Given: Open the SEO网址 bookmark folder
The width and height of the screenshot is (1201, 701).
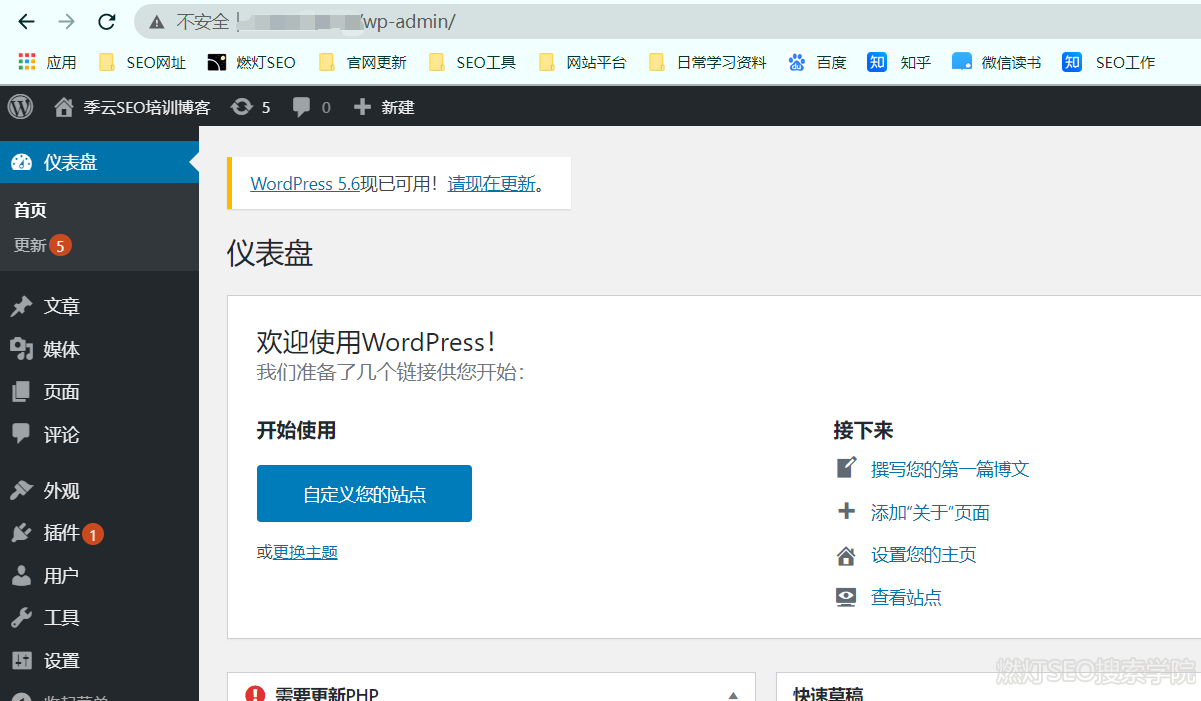Looking at the screenshot, I should [x=143, y=62].
